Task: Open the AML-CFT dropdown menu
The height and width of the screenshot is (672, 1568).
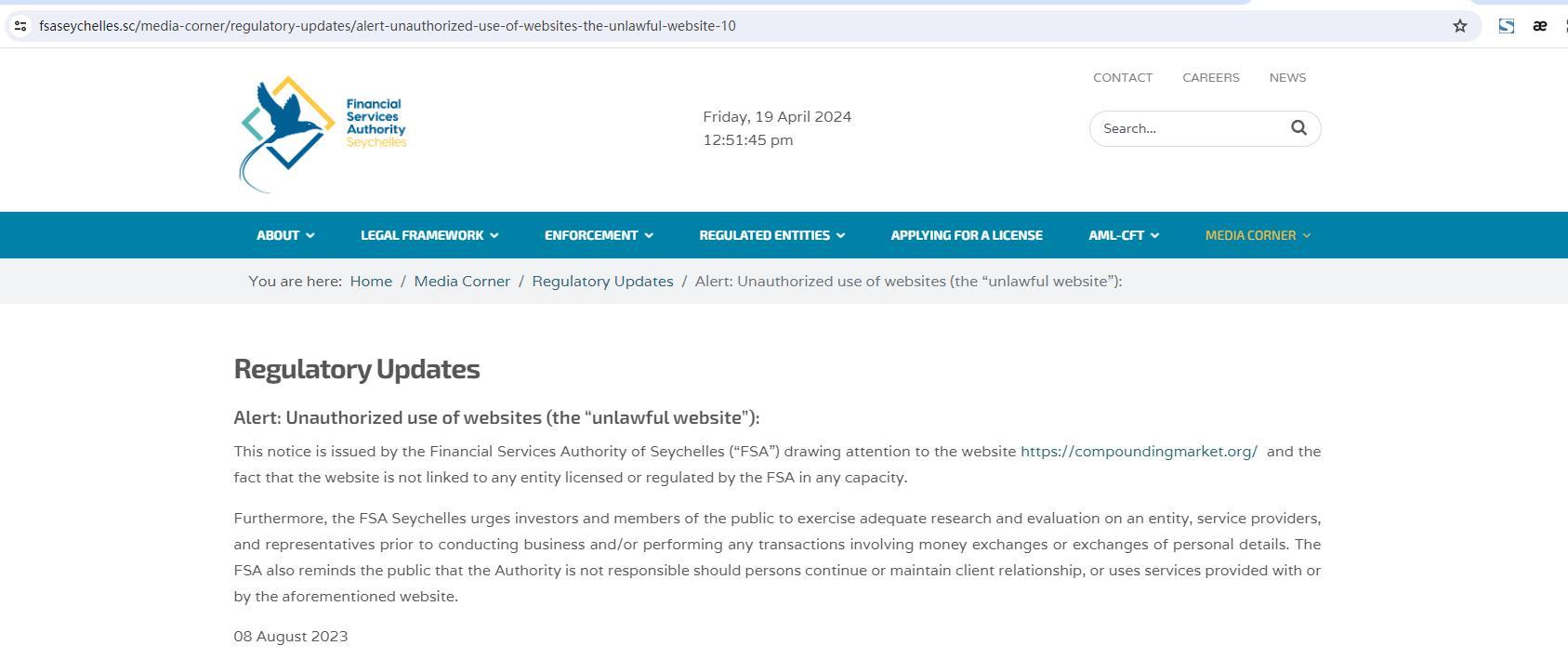Action: click(x=1123, y=235)
